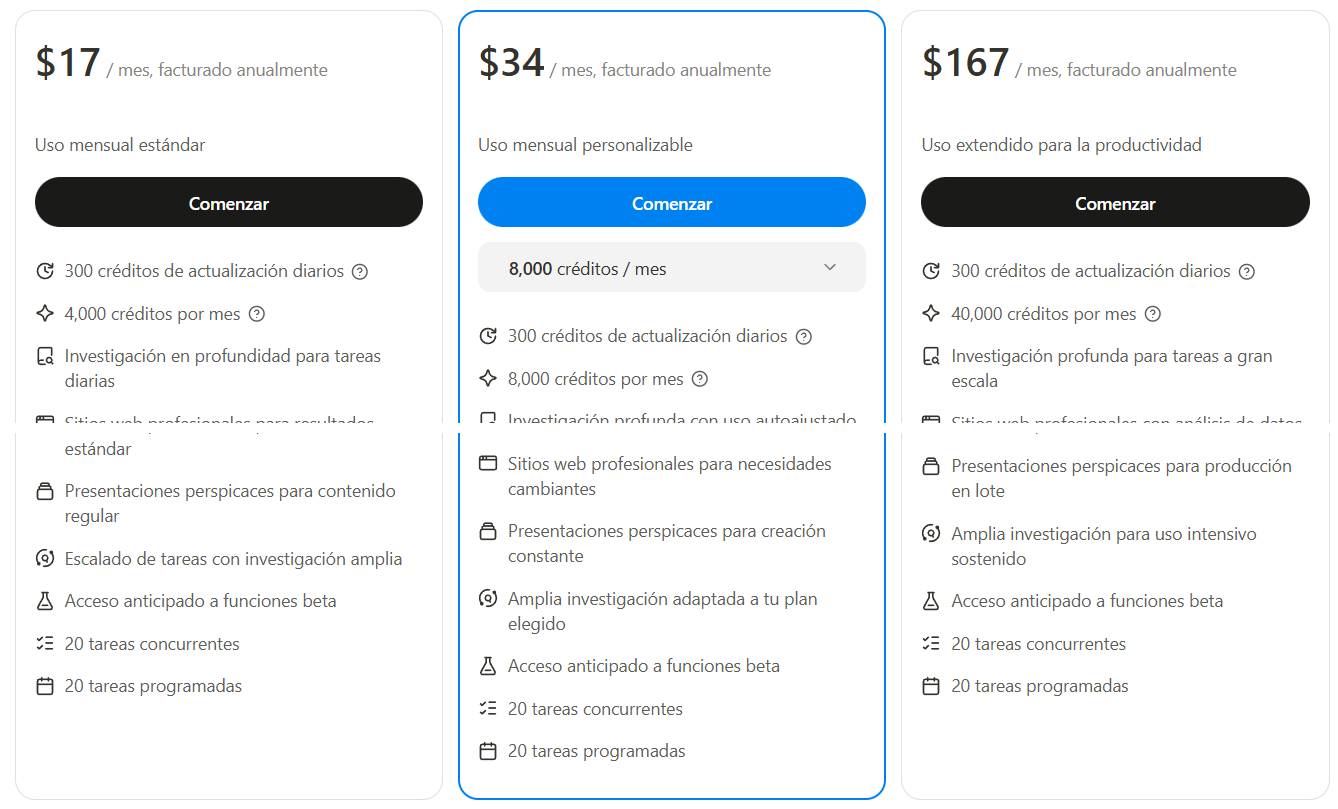This screenshot has height=809, width=1338.
Task: Click browser icon beside "Sitios web profesionales para necesidades cambiantes"
Action: pos(487,464)
